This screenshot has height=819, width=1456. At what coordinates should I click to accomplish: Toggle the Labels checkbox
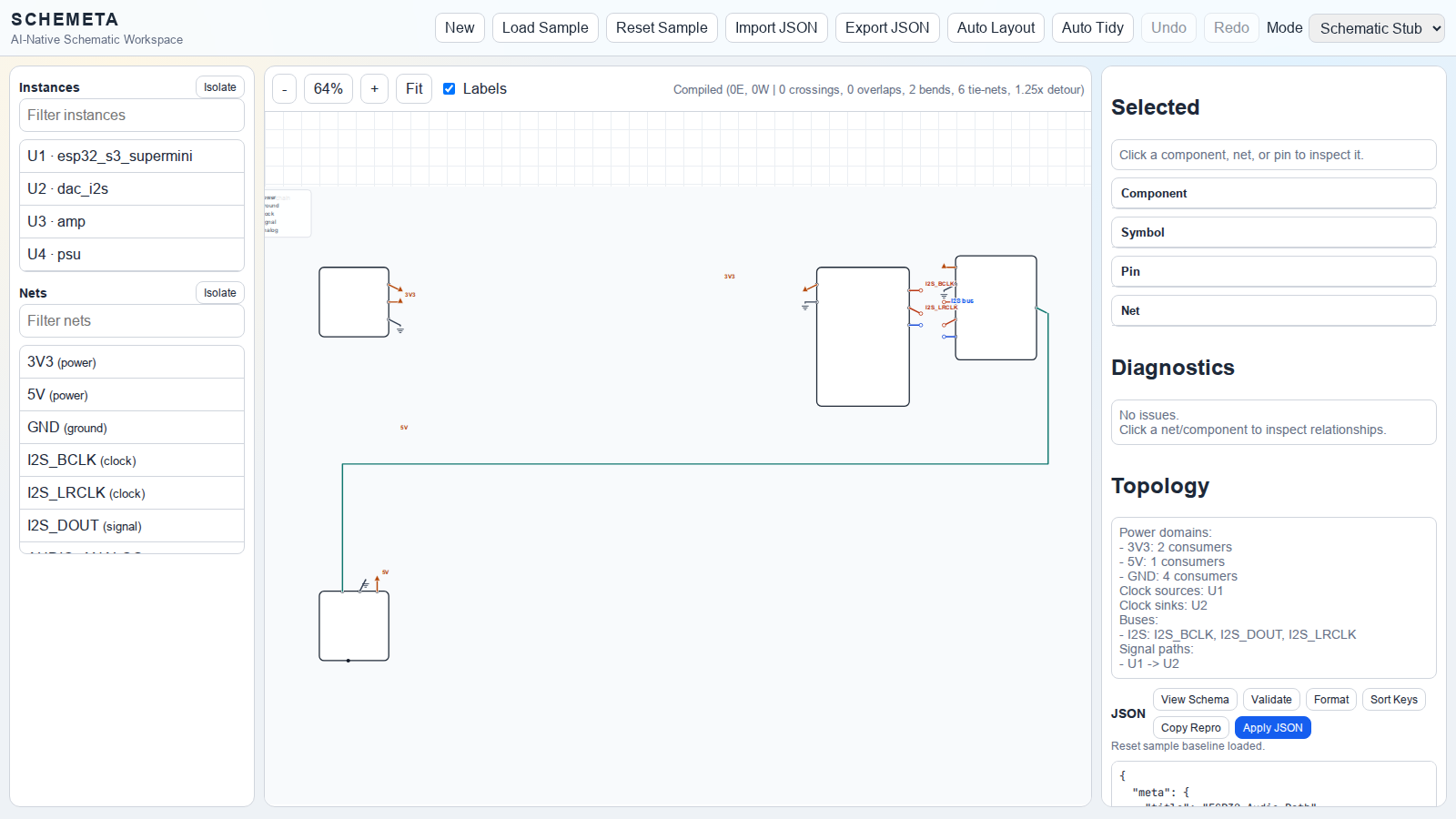pyautogui.click(x=449, y=89)
